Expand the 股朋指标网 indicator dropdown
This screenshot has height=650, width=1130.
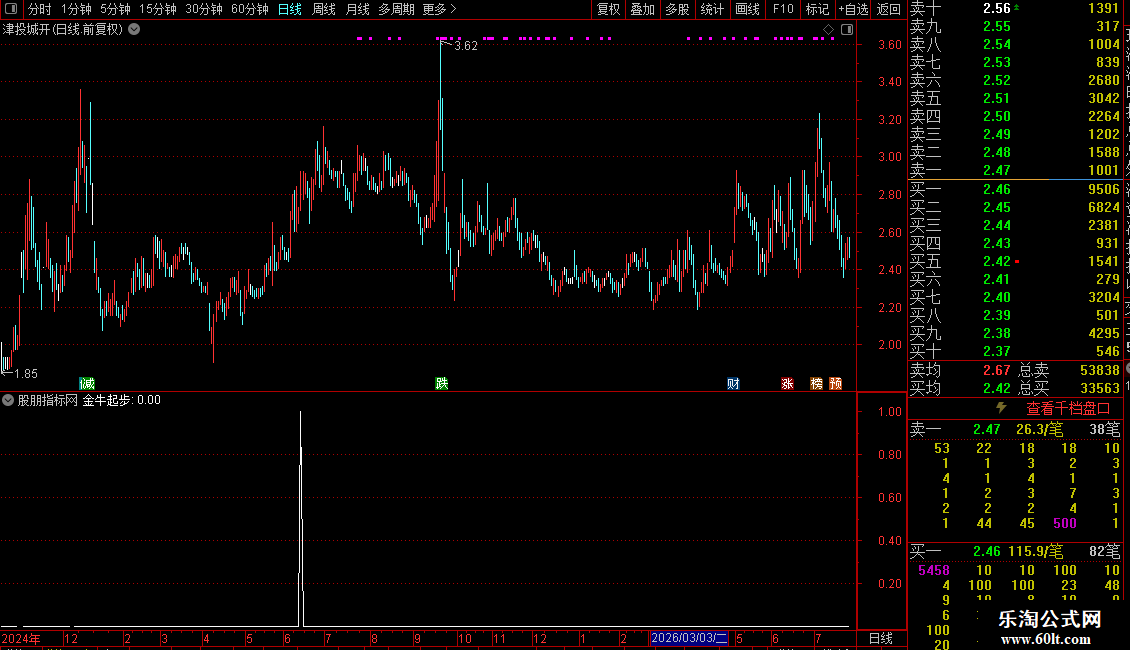coord(8,400)
